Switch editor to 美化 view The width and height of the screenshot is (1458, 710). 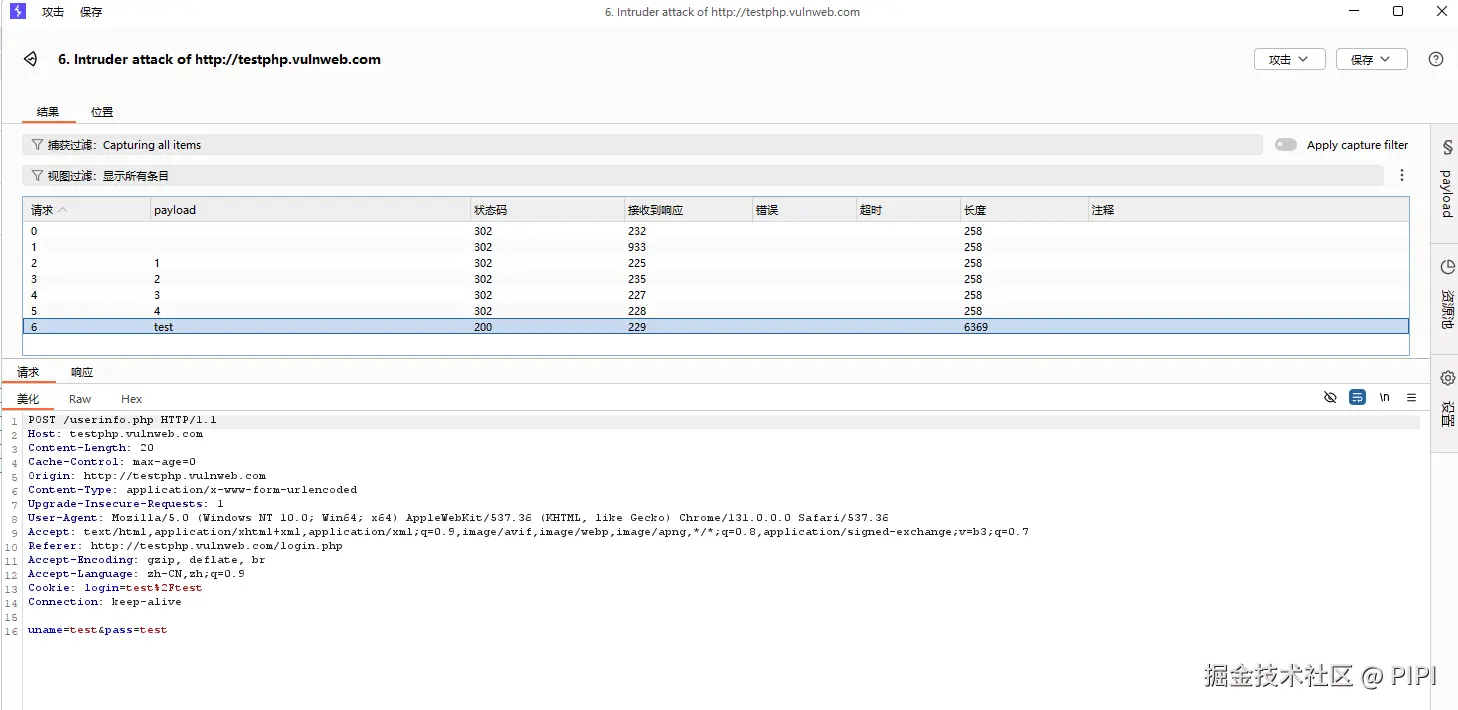pyautogui.click(x=28, y=399)
